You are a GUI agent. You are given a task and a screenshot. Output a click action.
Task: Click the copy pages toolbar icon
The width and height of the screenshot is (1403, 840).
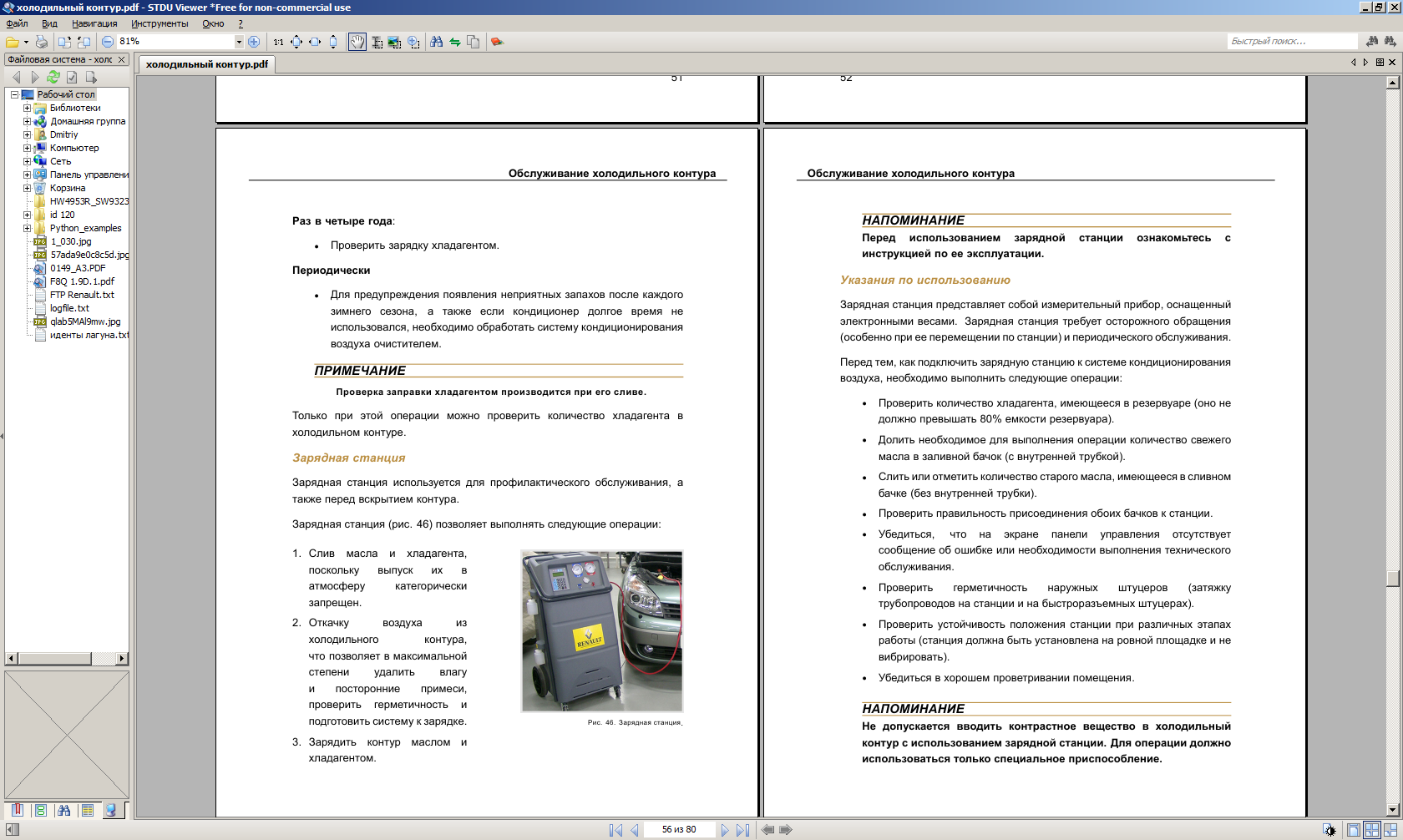click(474, 42)
